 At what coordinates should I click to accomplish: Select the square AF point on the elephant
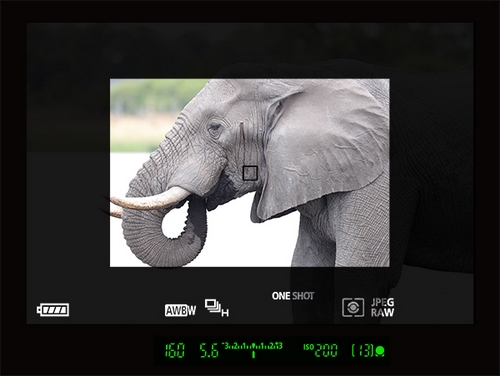pos(250,173)
